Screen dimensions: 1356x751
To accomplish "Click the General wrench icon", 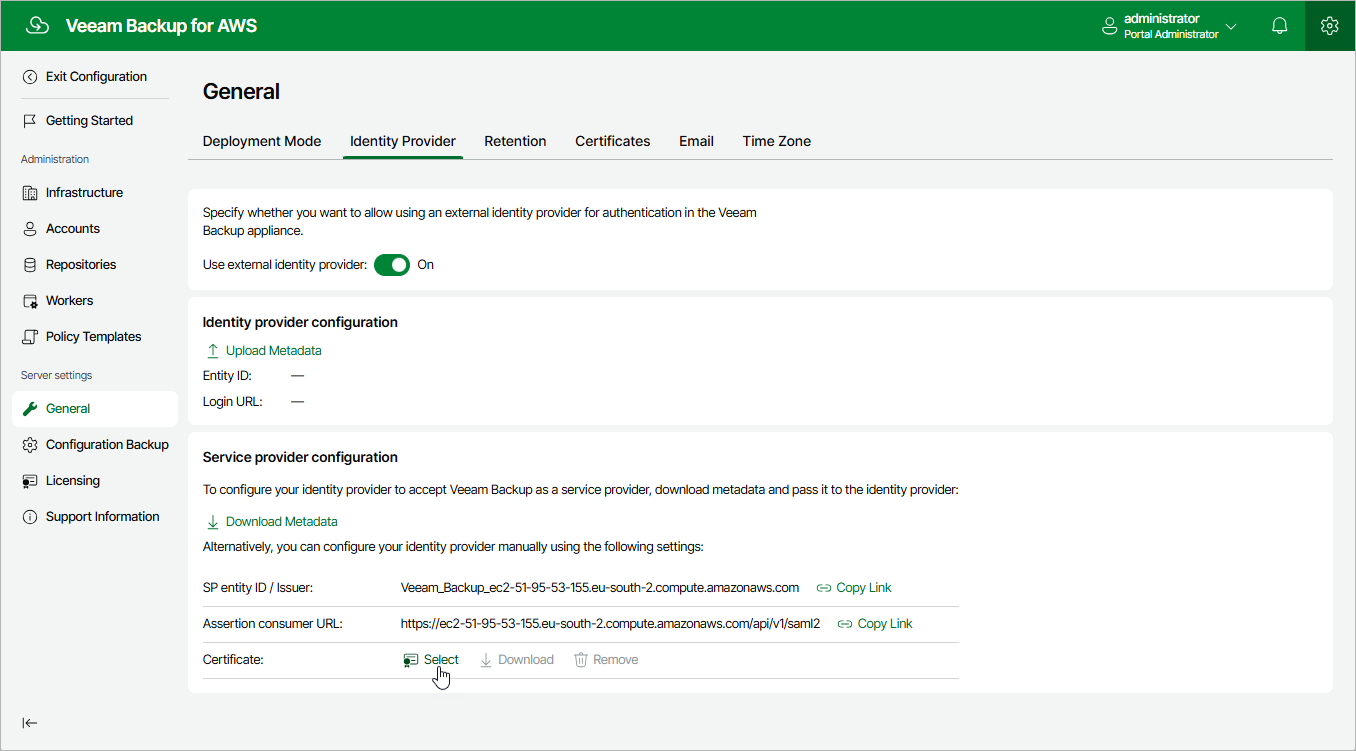I will [x=30, y=409].
